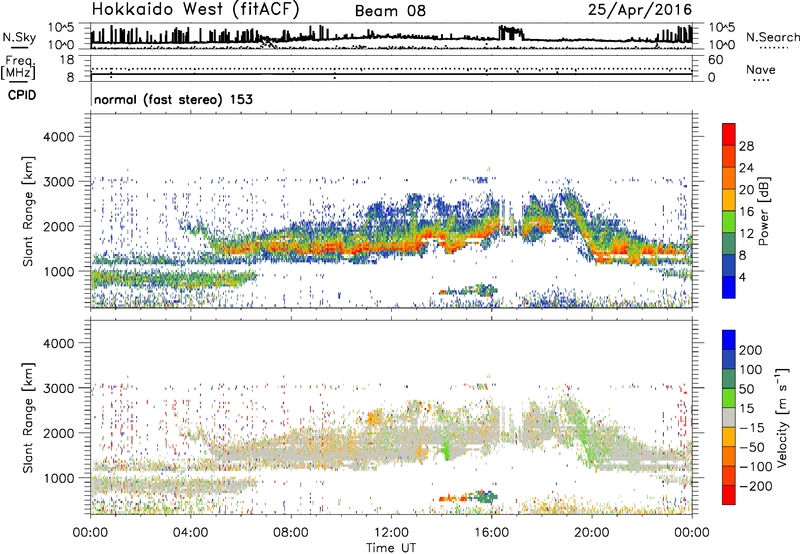Click the '04:00' time axis tick label
Viewport: 800px width, 554px height.
190,533
